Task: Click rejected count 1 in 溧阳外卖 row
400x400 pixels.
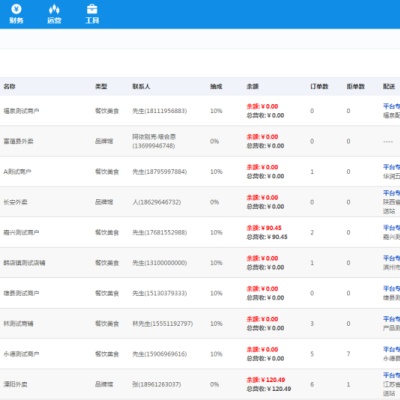Action: pos(348,384)
